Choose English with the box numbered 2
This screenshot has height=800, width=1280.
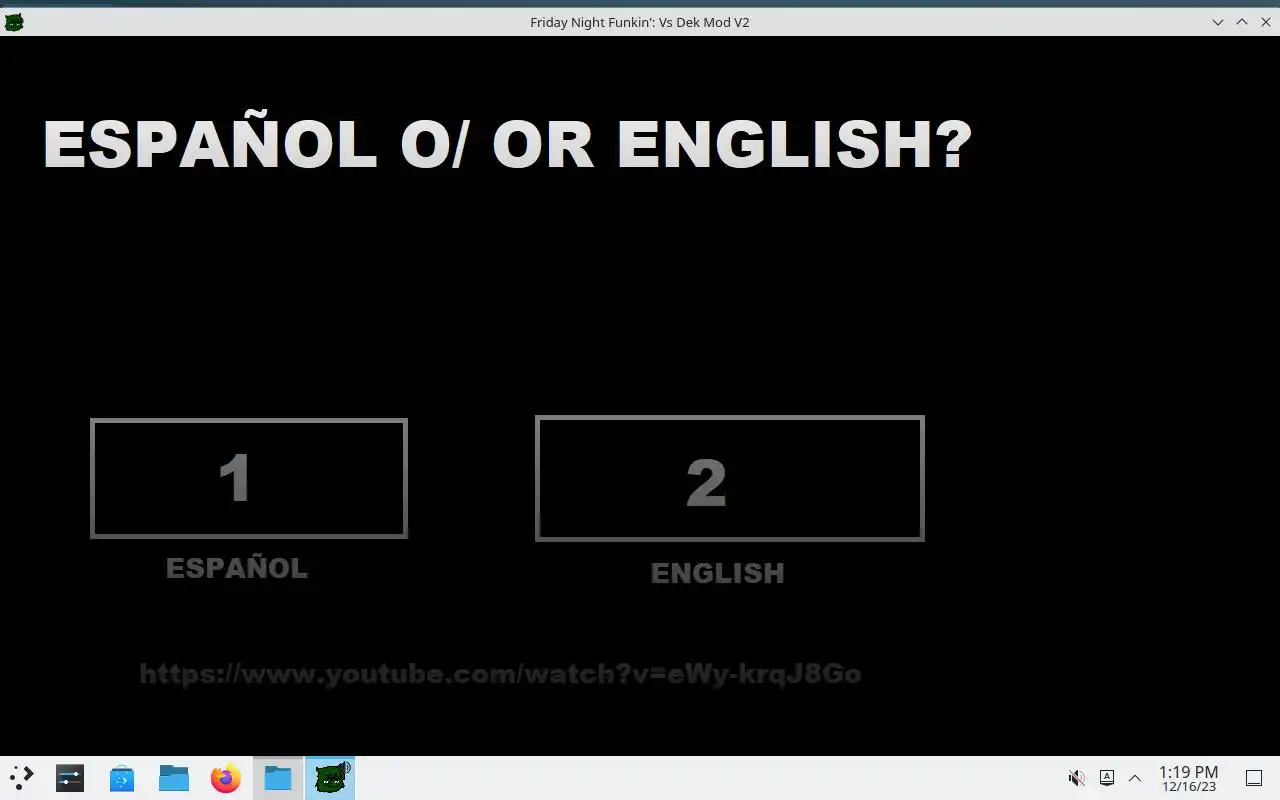click(730, 478)
